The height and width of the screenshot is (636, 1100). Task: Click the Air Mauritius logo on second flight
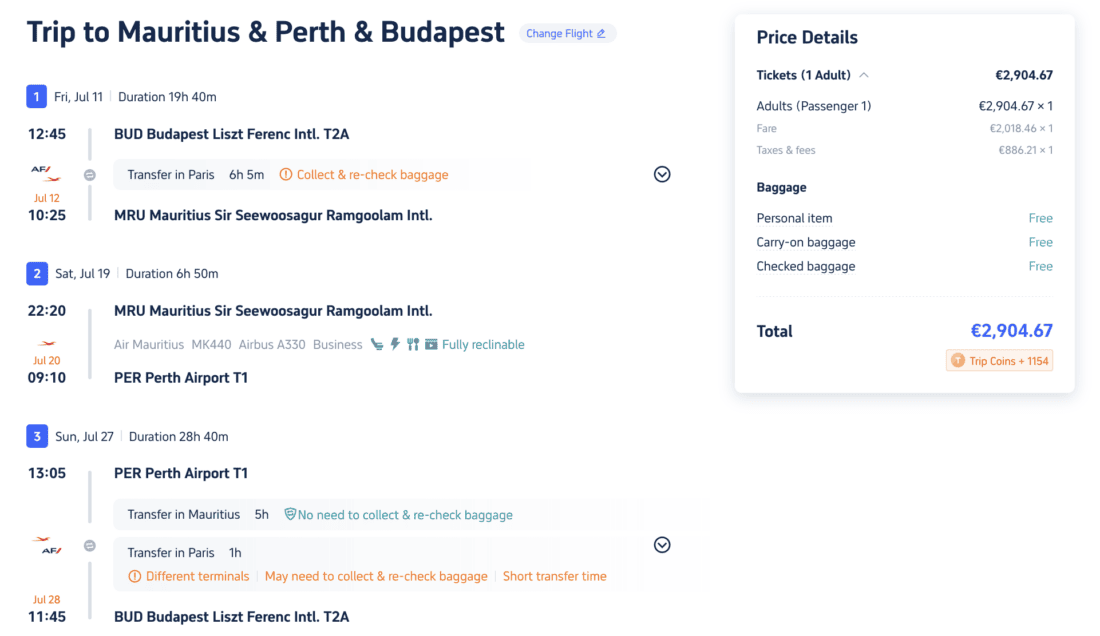coord(47,344)
